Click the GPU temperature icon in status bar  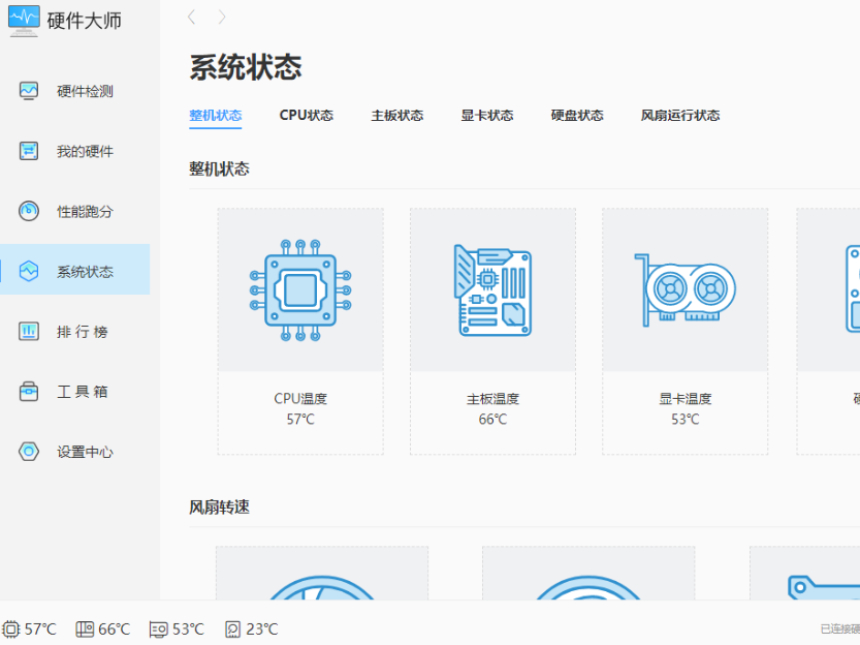point(159,629)
